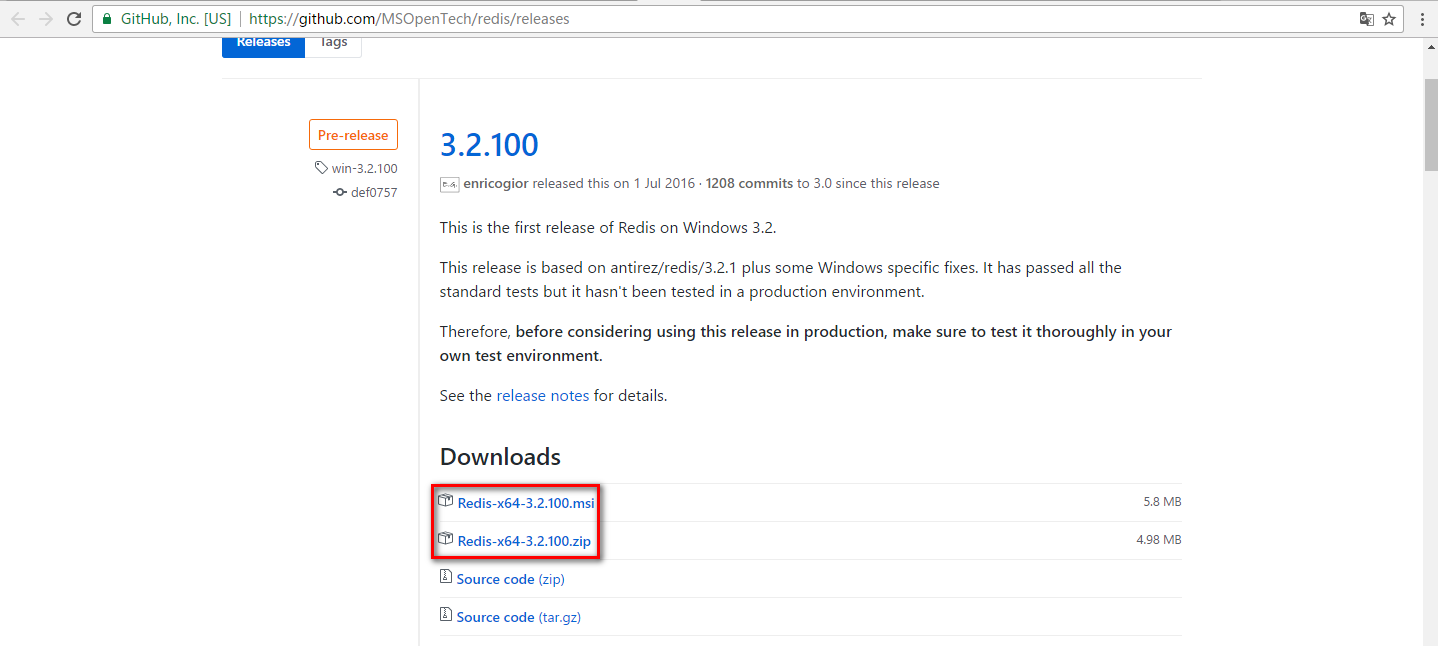1438x646 pixels.
Task: Click the scrollbar up arrow
Action: point(1430,47)
